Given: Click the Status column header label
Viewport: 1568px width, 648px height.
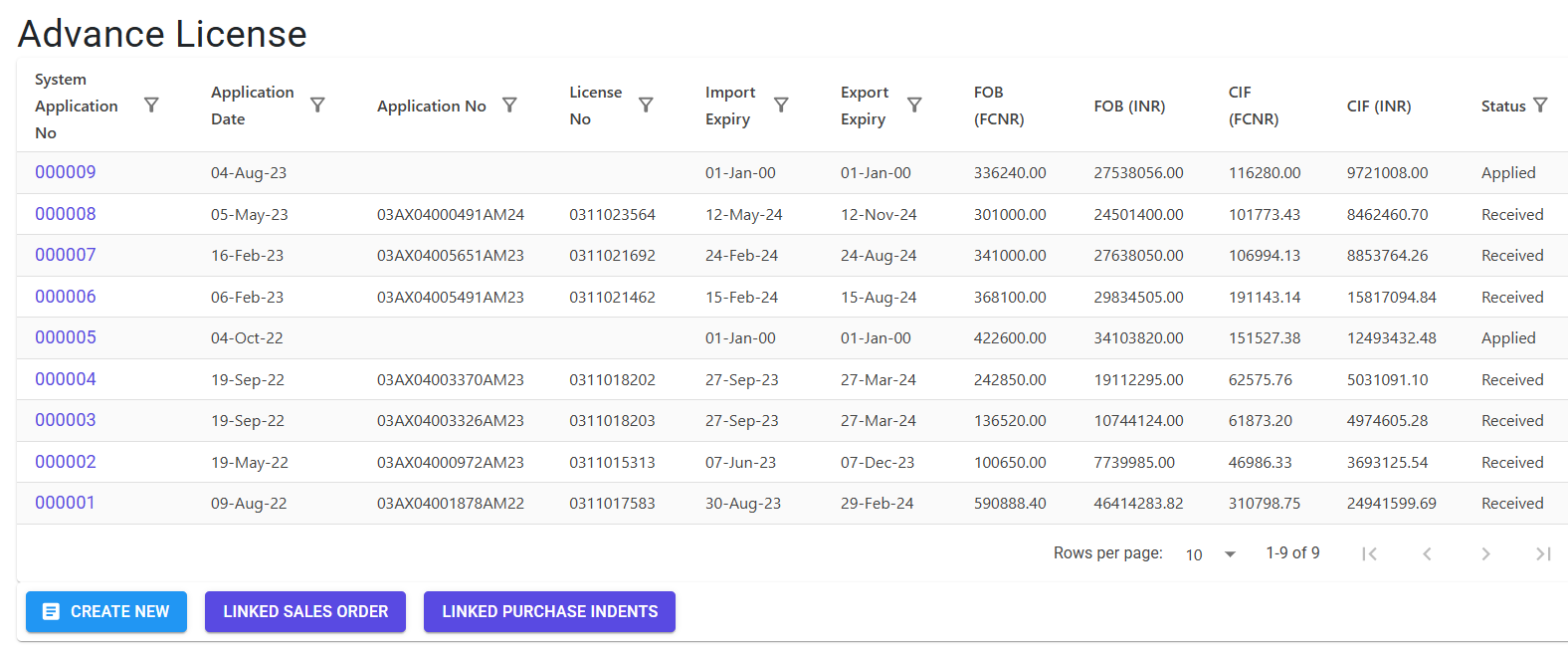Looking at the screenshot, I should click(x=1503, y=106).
